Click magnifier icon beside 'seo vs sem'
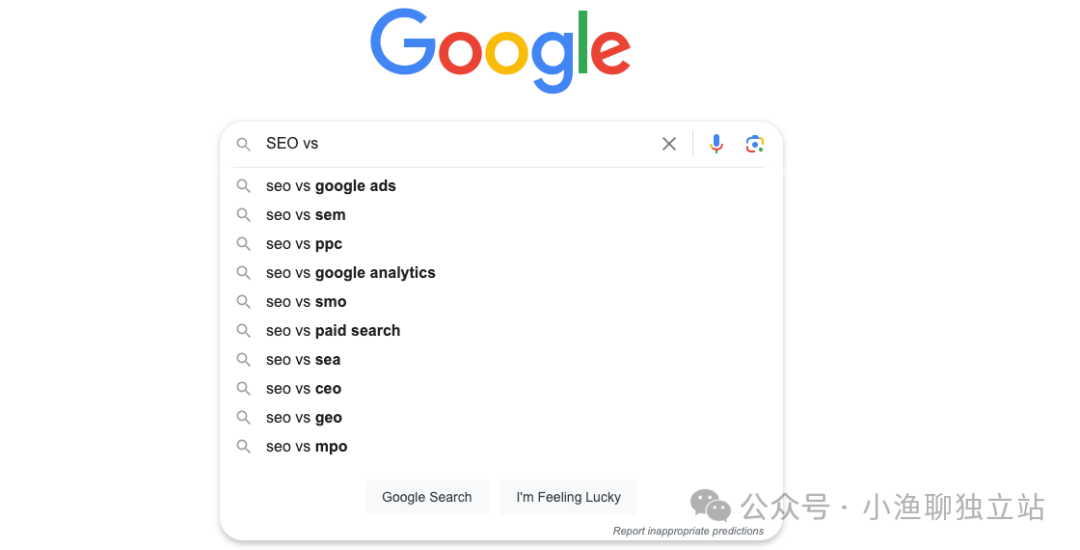The height and width of the screenshot is (550, 1080). pyautogui.click(x=243, y=215)
